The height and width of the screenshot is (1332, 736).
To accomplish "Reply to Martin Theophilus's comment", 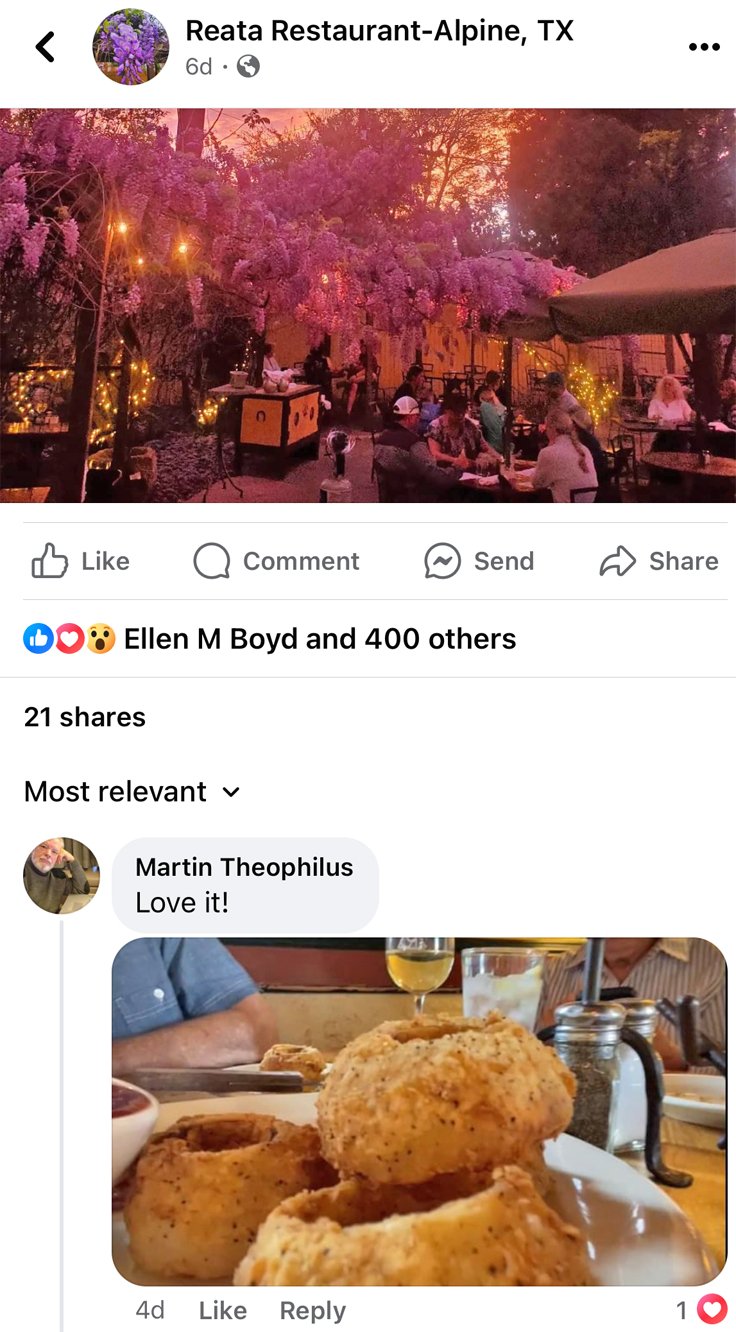I will (x=313, y=1310).
